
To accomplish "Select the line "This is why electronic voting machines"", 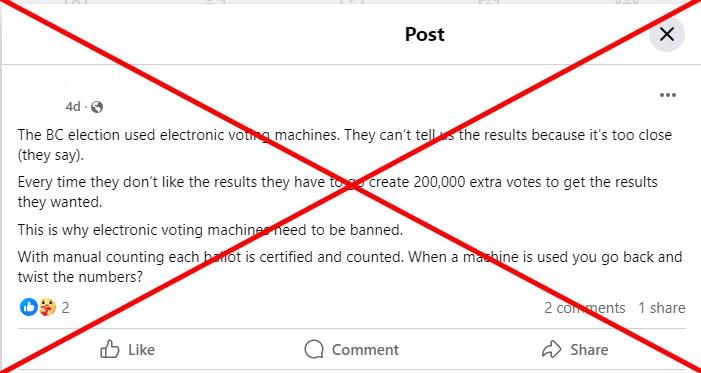I will point(211,230).
